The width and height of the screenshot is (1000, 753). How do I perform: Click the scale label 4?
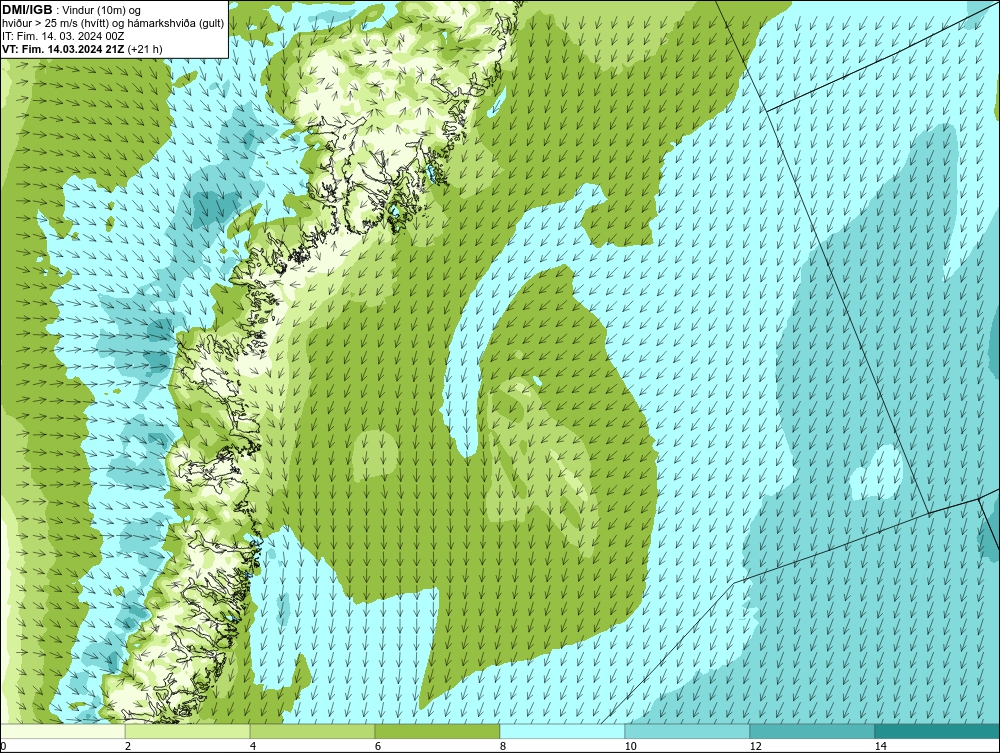pyautogui.click(x=253, y=746)
